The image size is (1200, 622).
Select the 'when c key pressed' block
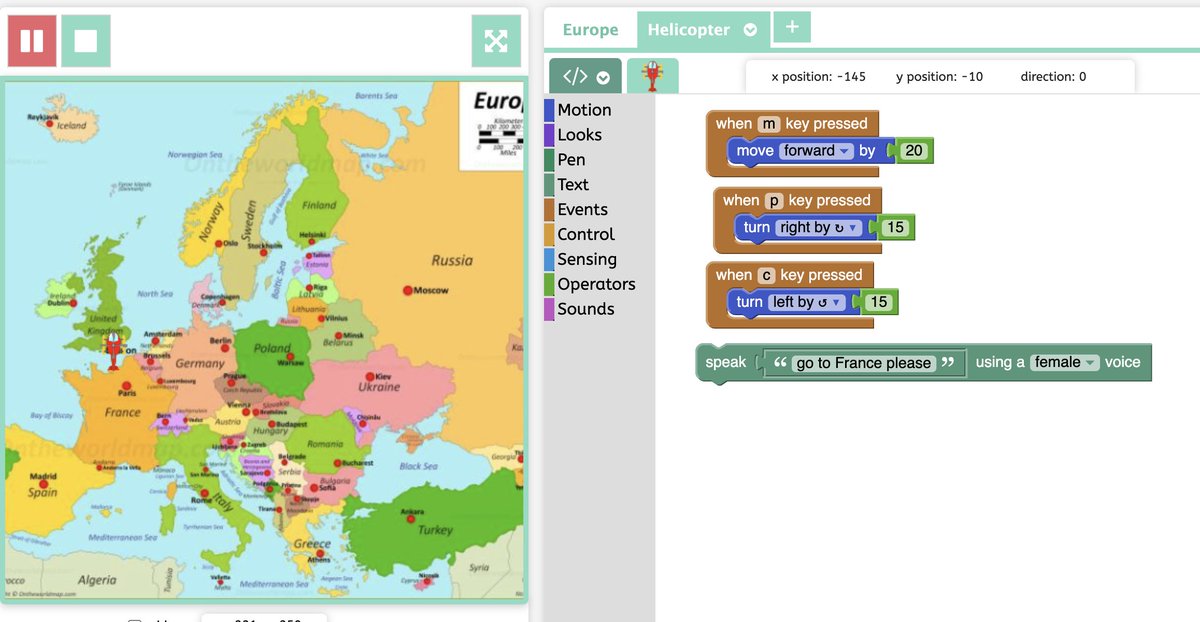point(789,275)
